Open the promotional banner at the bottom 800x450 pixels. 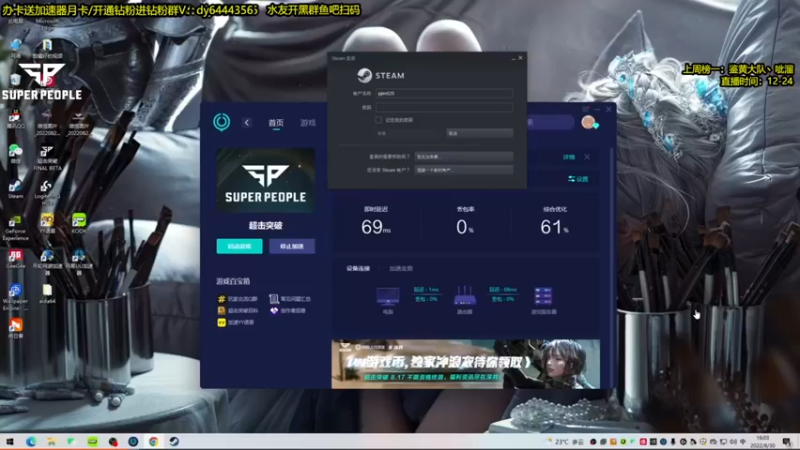click(x=466, y=364)
